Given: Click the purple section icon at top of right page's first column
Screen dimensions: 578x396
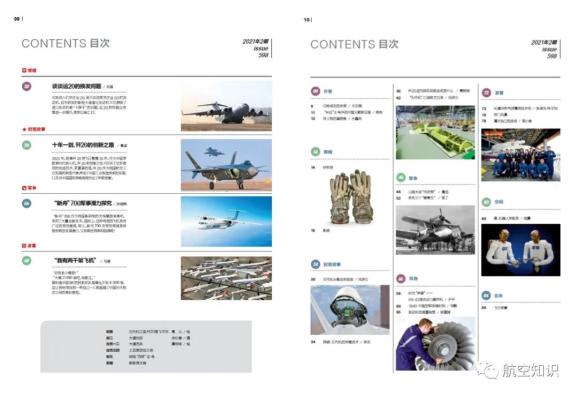Looking at the screenshot, I should coord(315,91).
